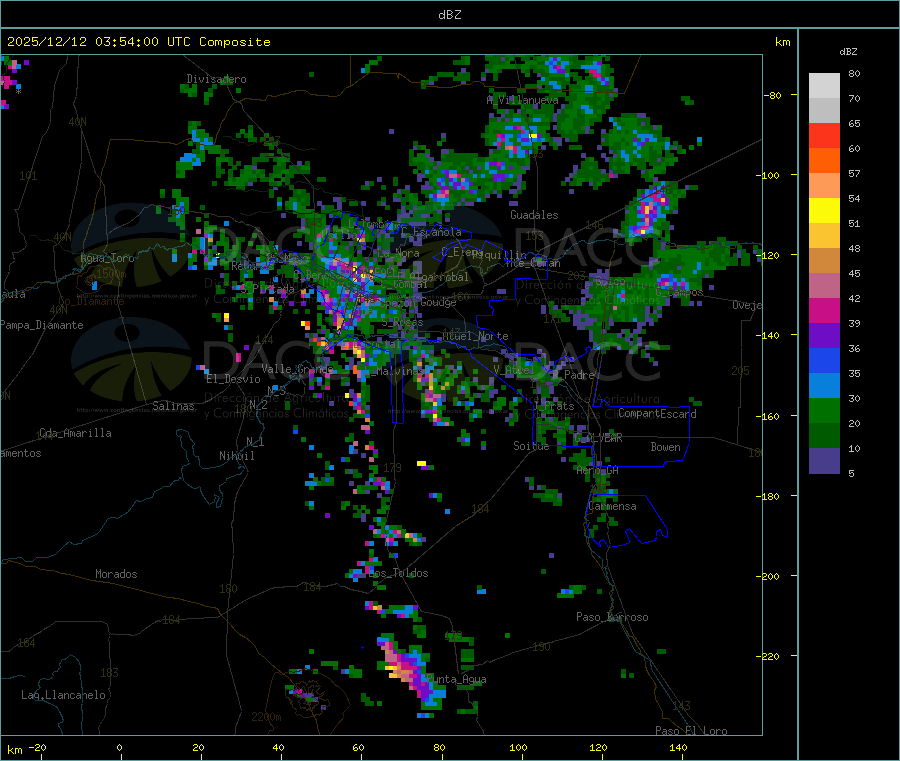Viewport: 900px width, 761px height.
Task: Click legend value 80
Action: pyautogui.click(x=854, y=73)
